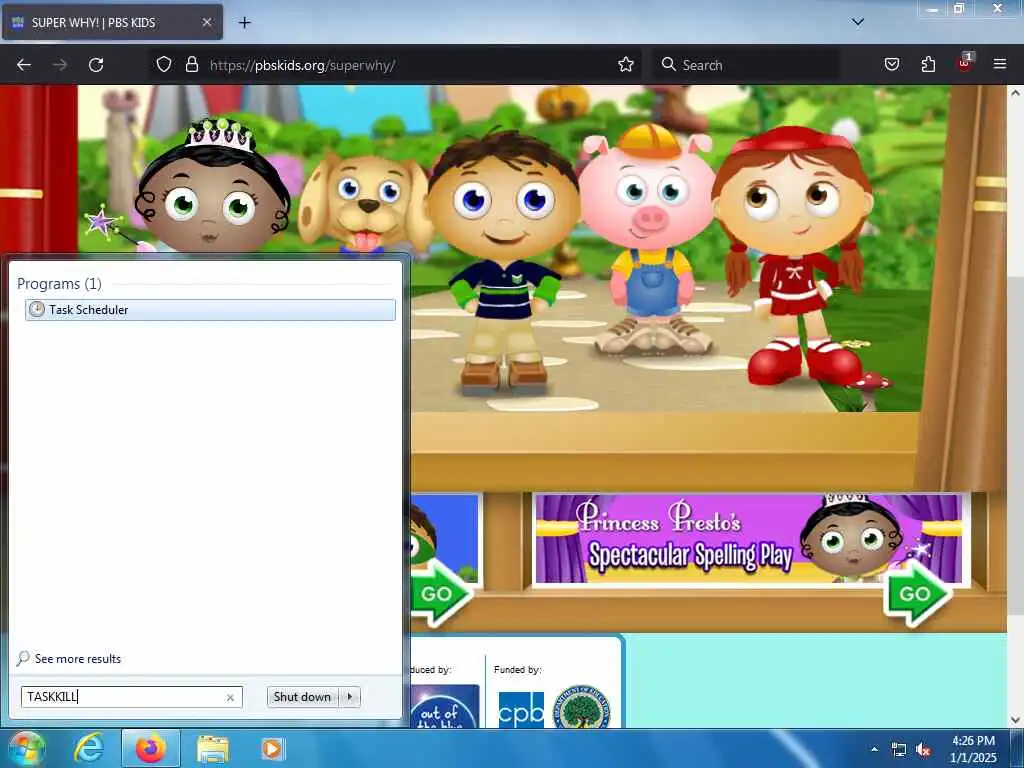Switch to Firefox in the taskbar
1024x768 pixels.
point(151,748)
